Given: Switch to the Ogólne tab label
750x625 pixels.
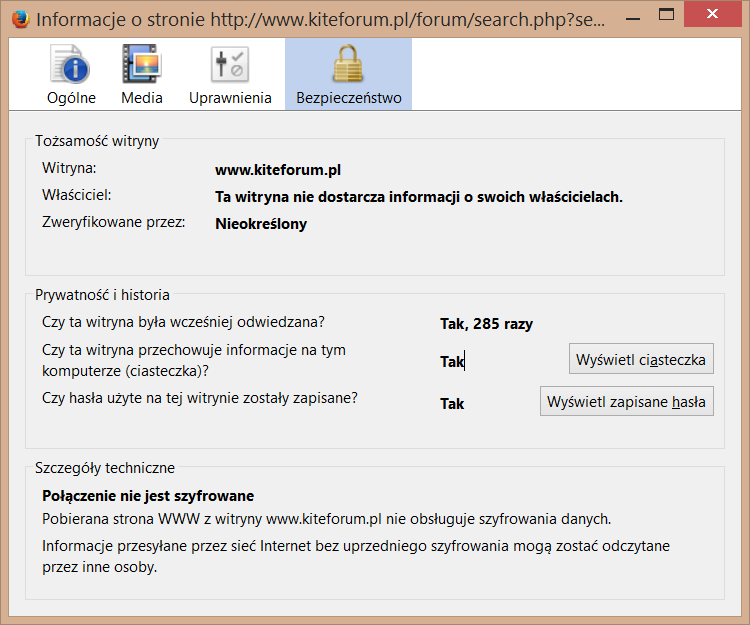Looking at the screenshot, I should point(71,98).
